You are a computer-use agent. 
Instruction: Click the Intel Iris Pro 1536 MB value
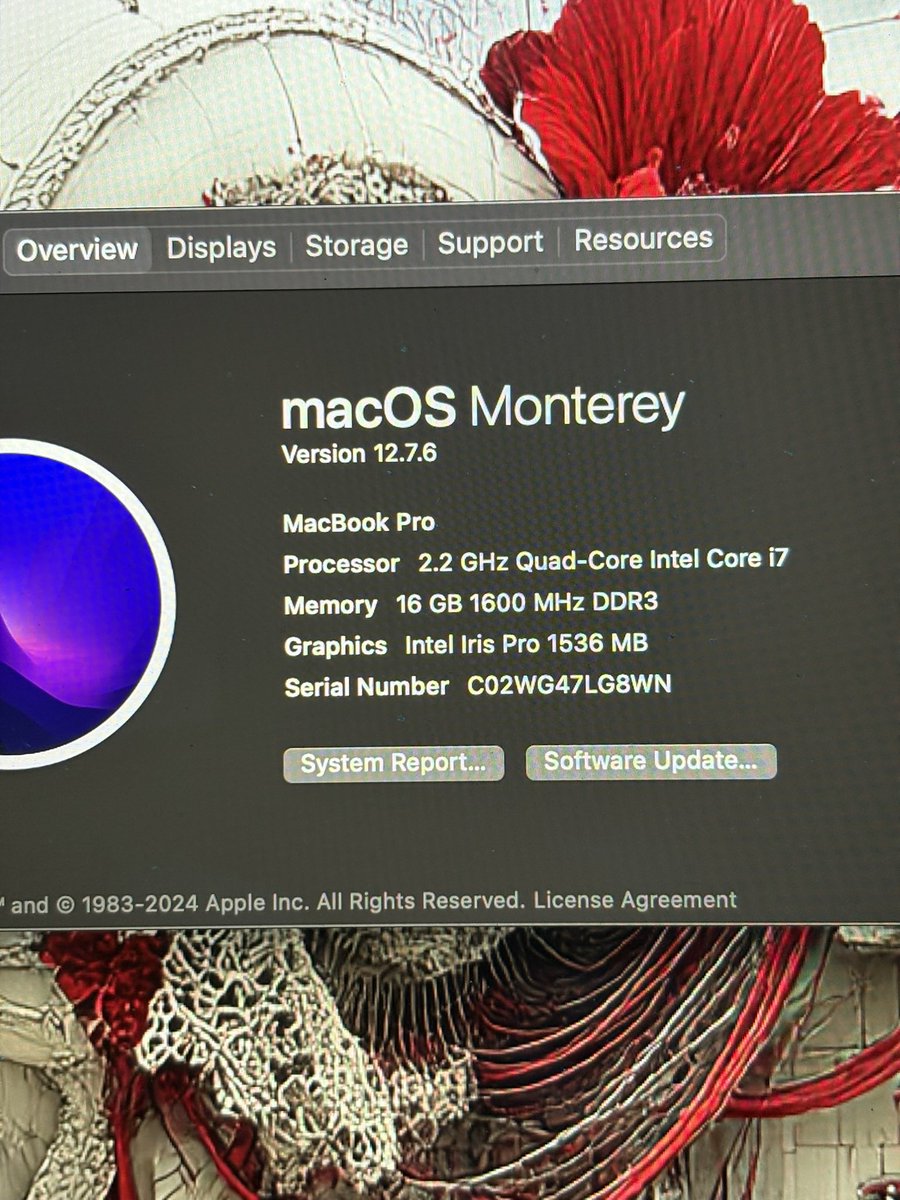(526, 644)
